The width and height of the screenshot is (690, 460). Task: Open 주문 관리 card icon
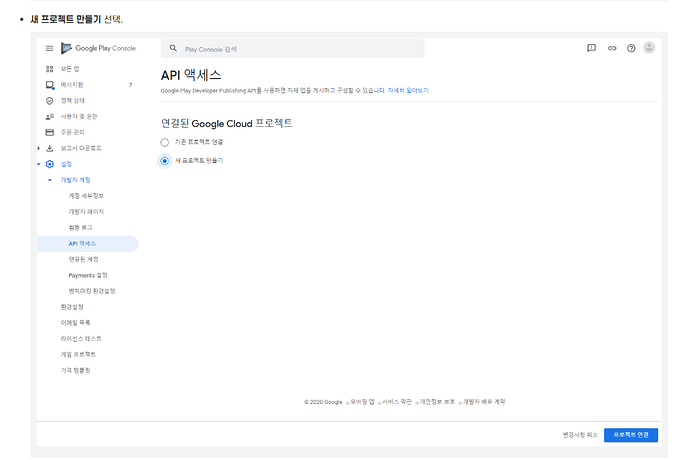tap(50, 132)
